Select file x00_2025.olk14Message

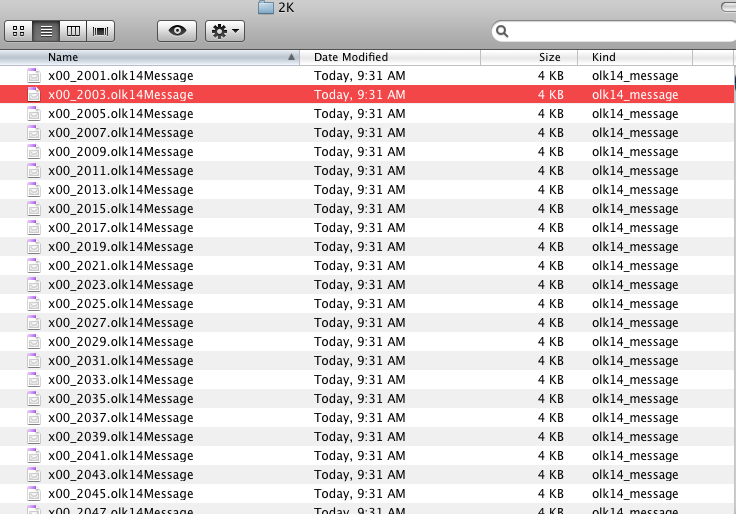[x=366, y=304]
